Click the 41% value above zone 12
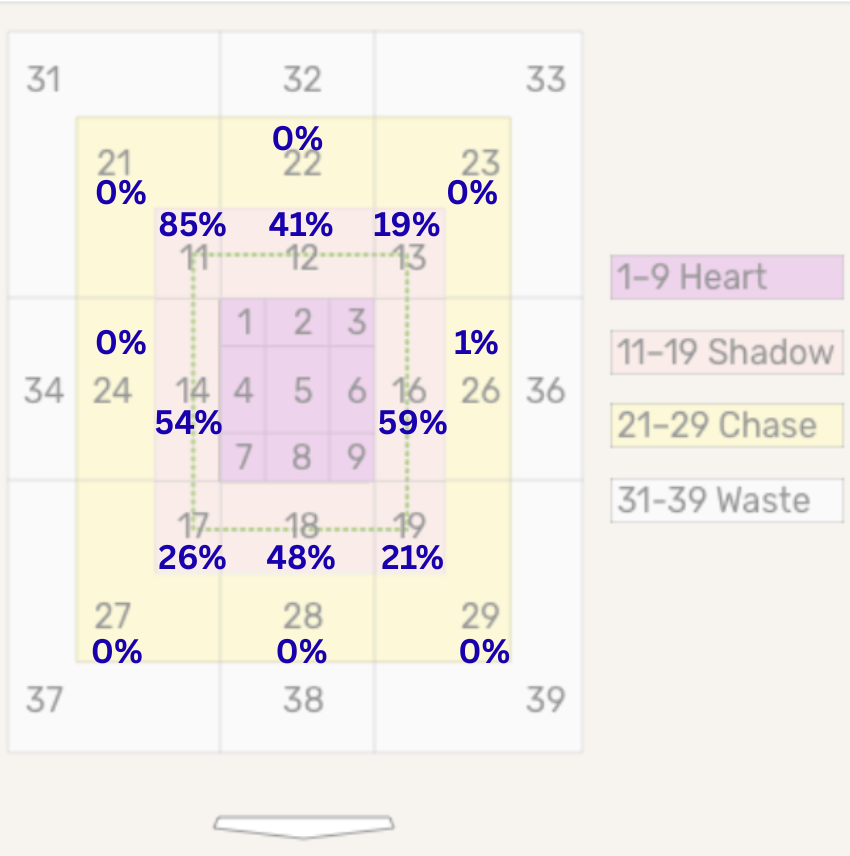850x856 pixels. 300,224
